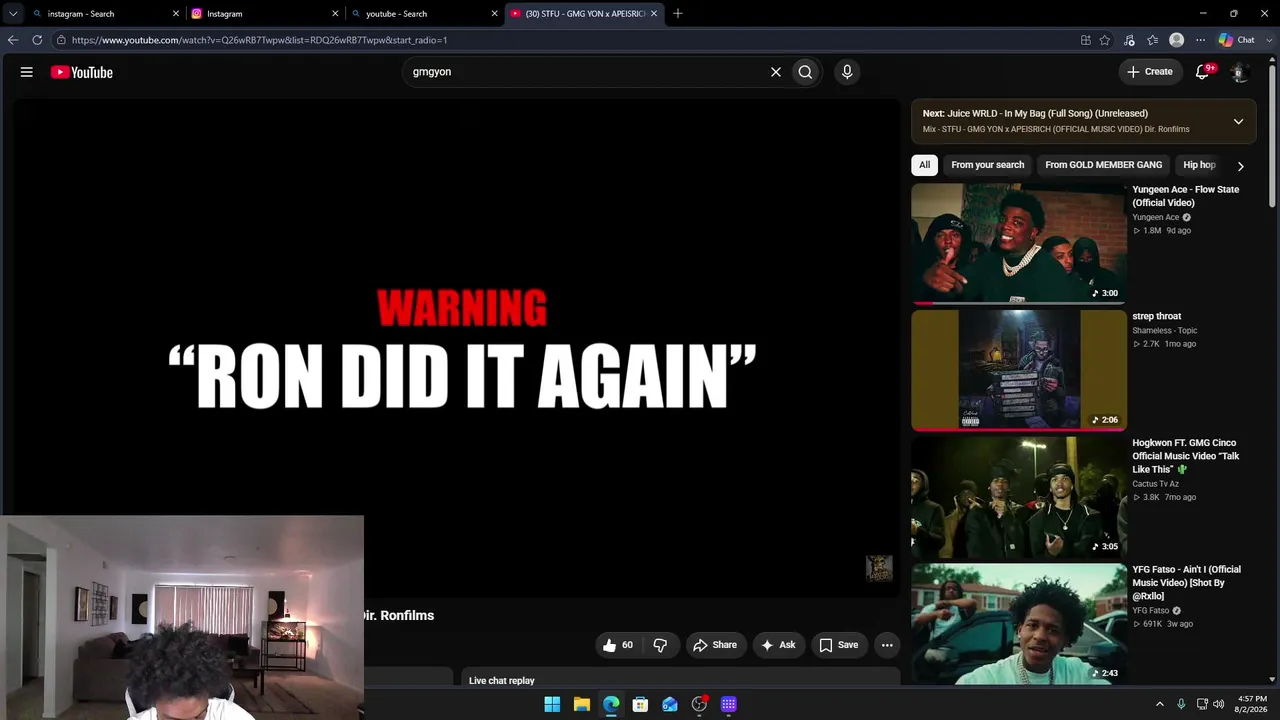Image resolution: width=1280 pixels, height=720 pixels.
Task: Open Microsoft Store from the taskbar
Action: [640, 704]
